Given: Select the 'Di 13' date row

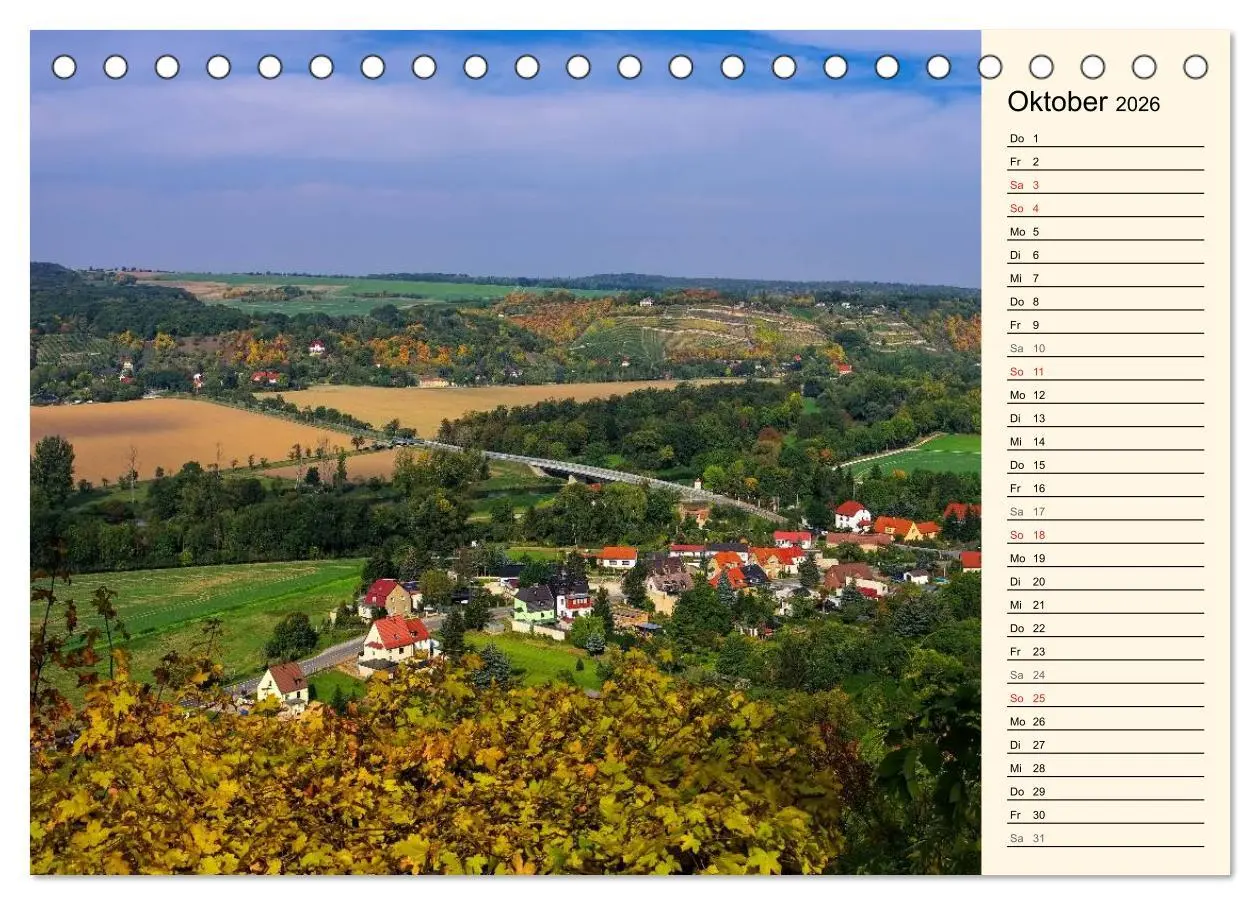Looking at the screenshot, I should [1105, 418].
